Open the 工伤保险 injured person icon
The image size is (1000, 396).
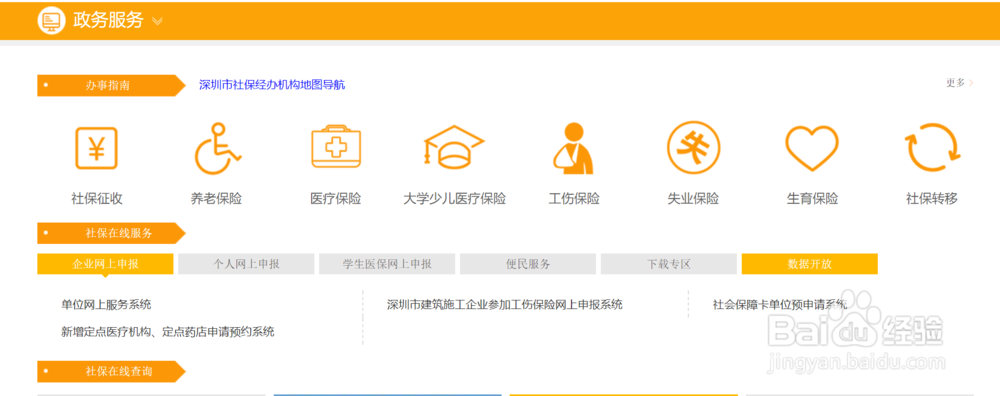click(573, 148)
